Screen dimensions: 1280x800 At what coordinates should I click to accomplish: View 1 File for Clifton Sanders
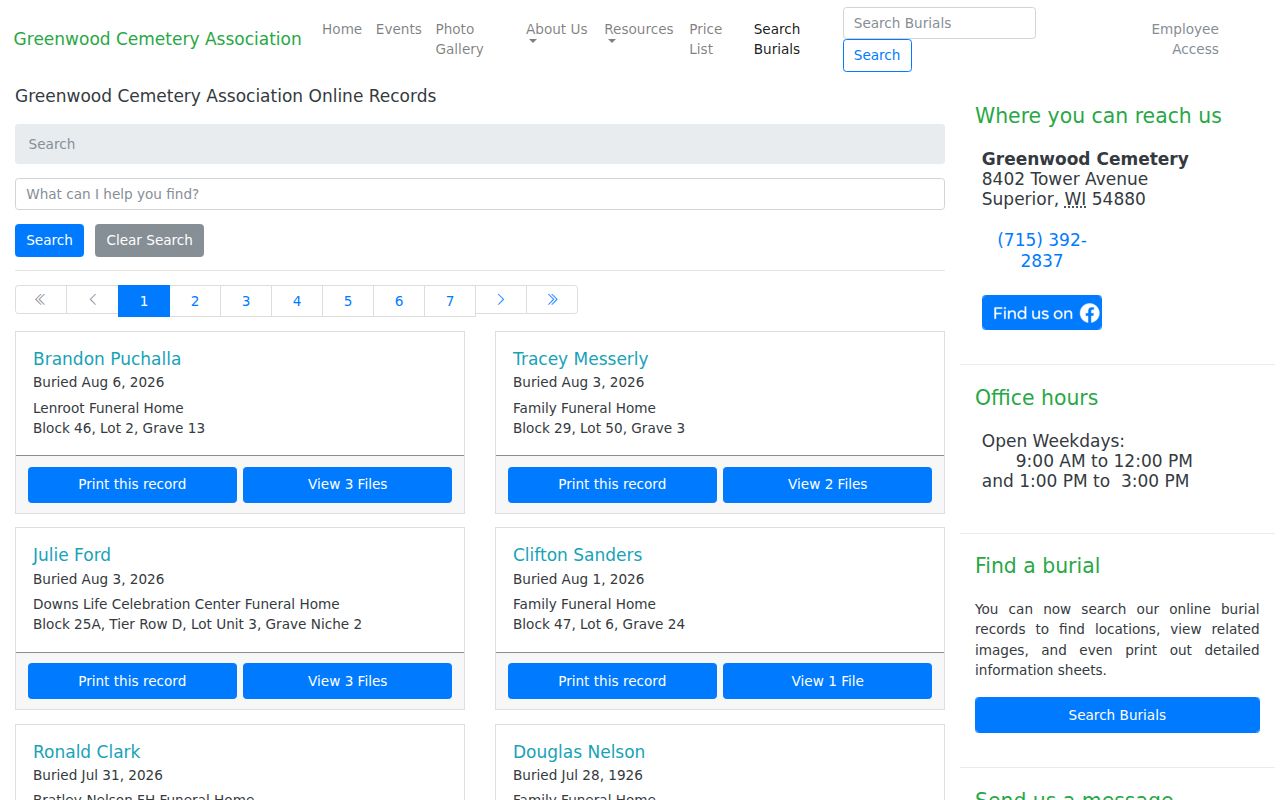827,681
